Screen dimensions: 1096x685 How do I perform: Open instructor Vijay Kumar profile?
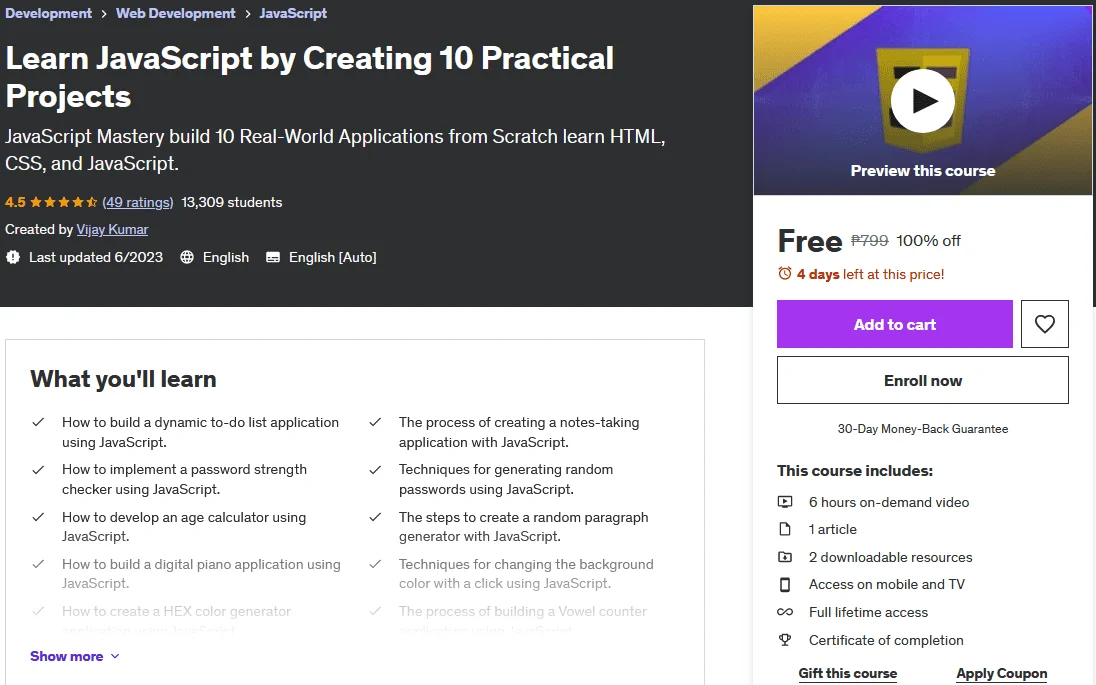112,229
